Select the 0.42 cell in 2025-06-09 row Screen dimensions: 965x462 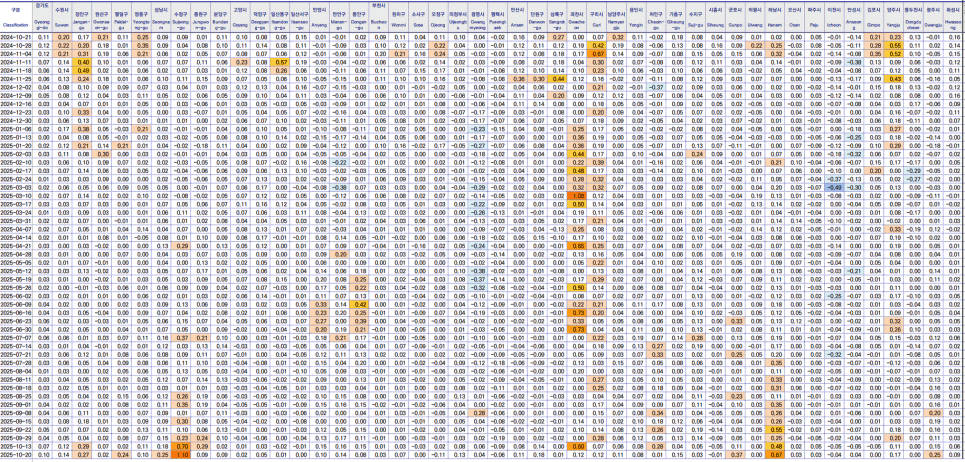(361, 304)
